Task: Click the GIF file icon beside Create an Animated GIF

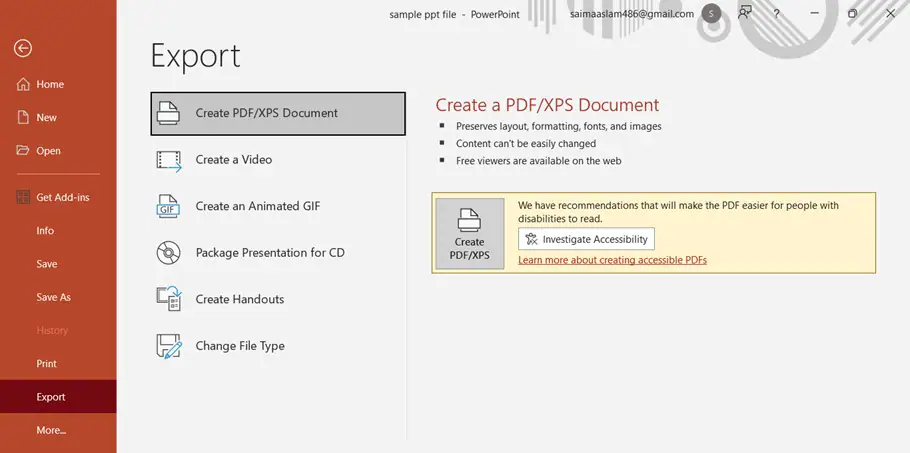Action: (168, 206)
